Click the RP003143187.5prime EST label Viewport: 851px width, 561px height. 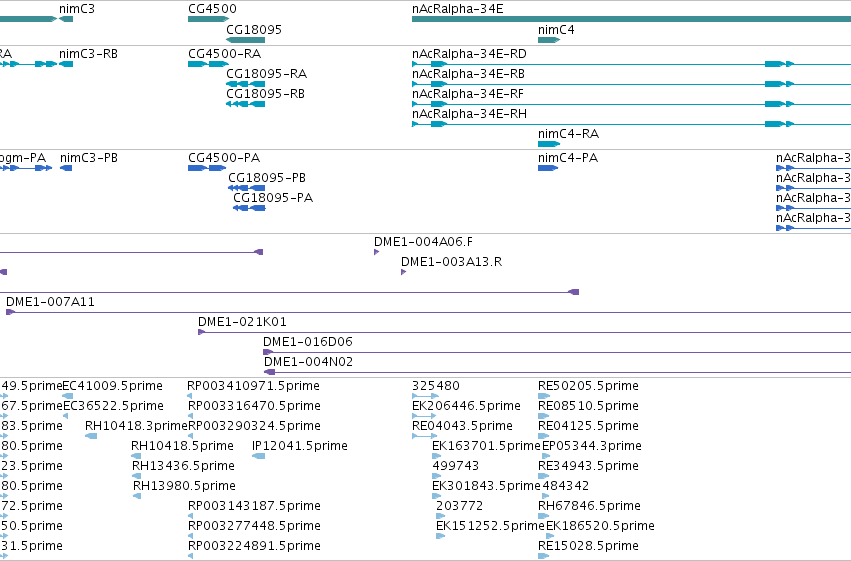pyautogui.click(x=254, y=506)
